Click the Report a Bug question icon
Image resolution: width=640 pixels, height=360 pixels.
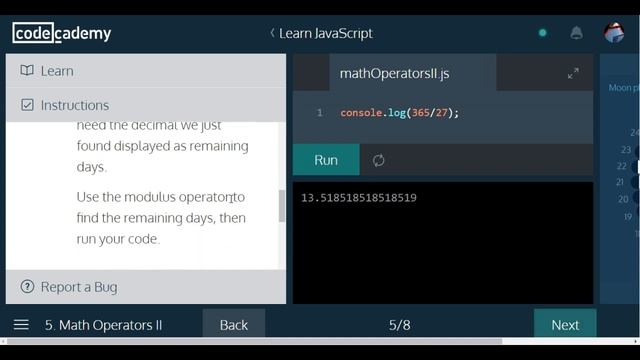[27, 287]
